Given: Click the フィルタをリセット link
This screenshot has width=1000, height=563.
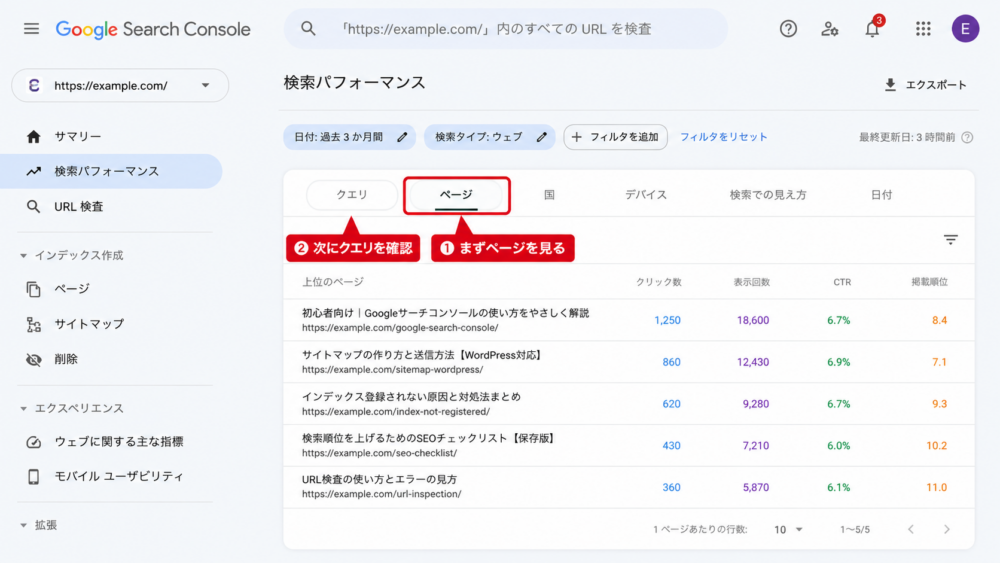Looking at the screenshot, I should click(723, 137).
